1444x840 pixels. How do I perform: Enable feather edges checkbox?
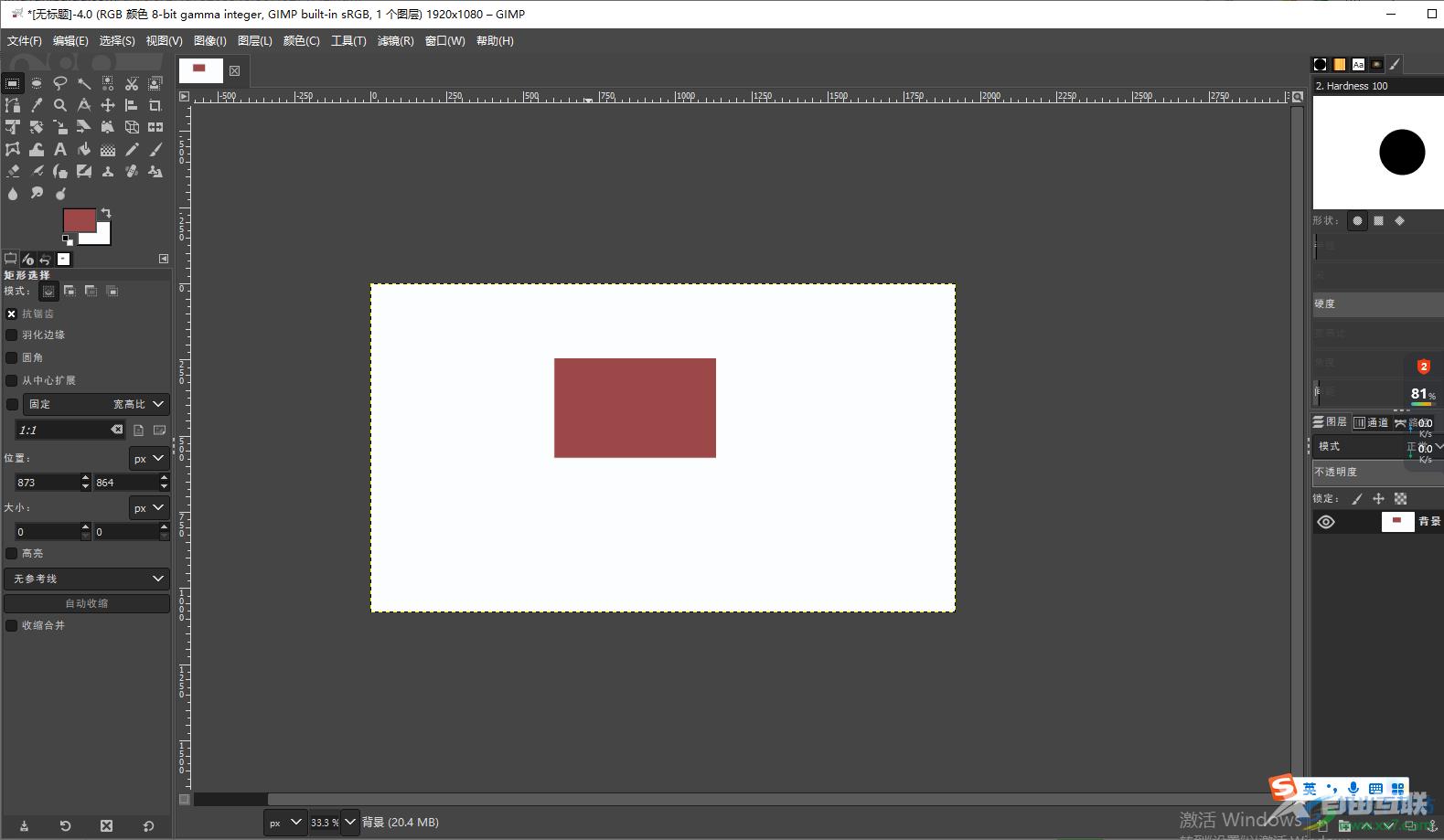coord(12,335)
